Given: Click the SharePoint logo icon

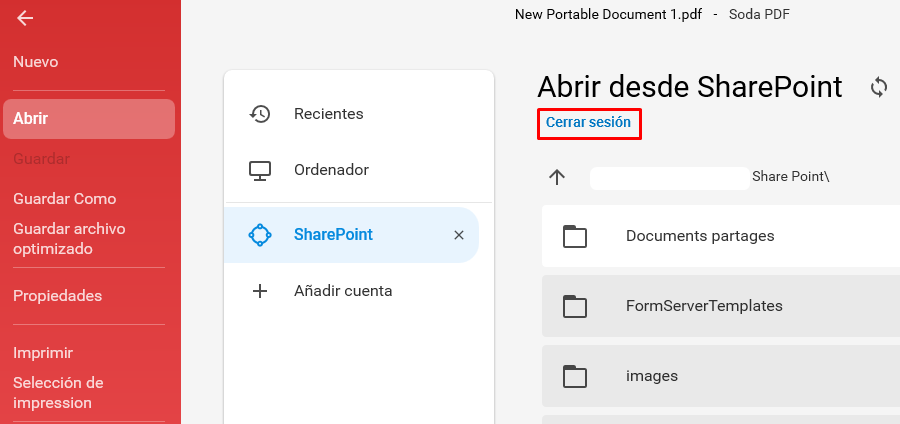Looking at the screenshot, I should [x=260, y=235].
